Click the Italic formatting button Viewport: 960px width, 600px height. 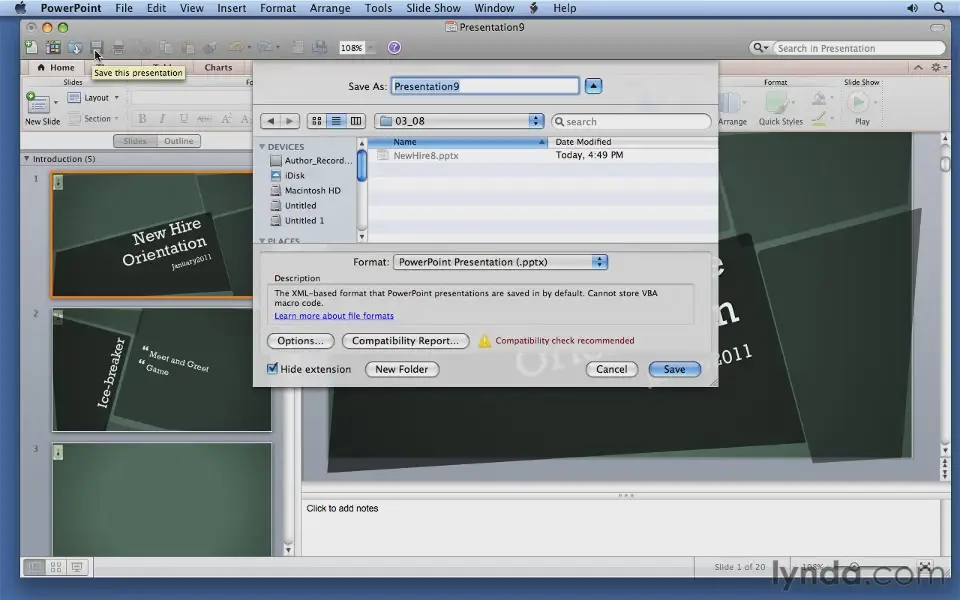tap(162, 119)
